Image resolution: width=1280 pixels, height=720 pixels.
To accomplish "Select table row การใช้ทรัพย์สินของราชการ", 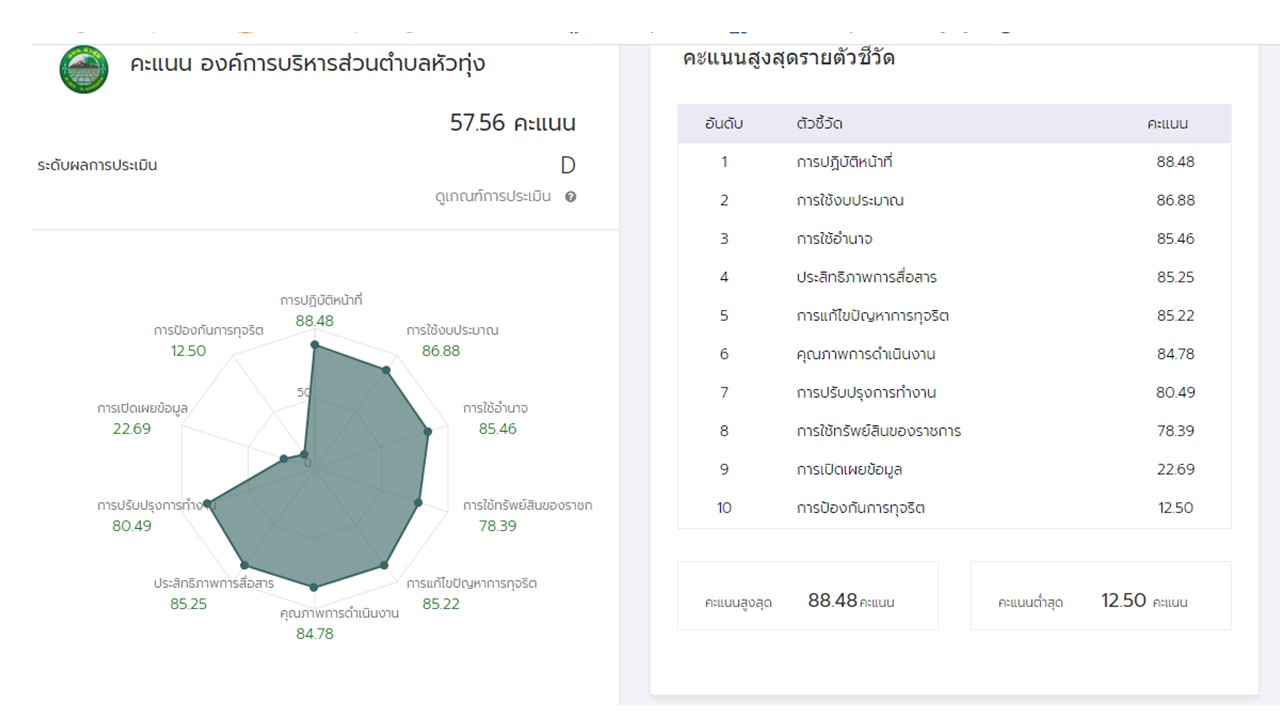I will [954, 431].
